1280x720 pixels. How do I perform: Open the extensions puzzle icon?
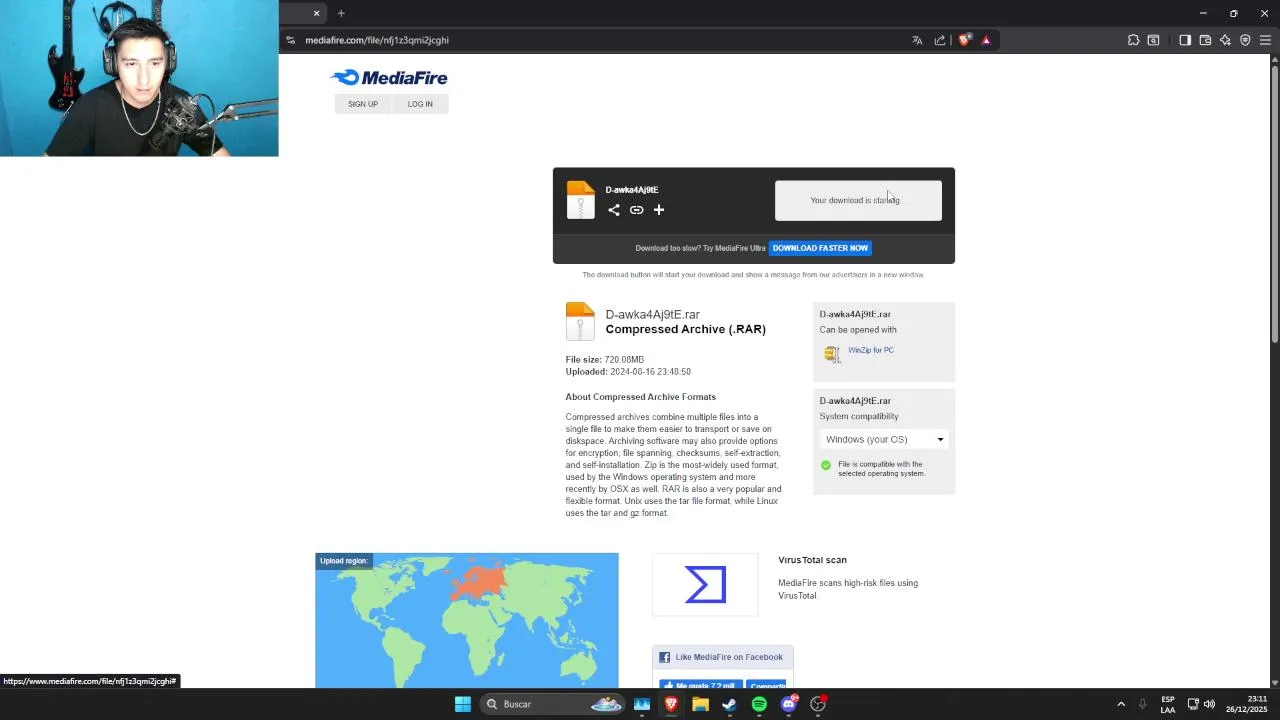click(x=1133, y=40)
